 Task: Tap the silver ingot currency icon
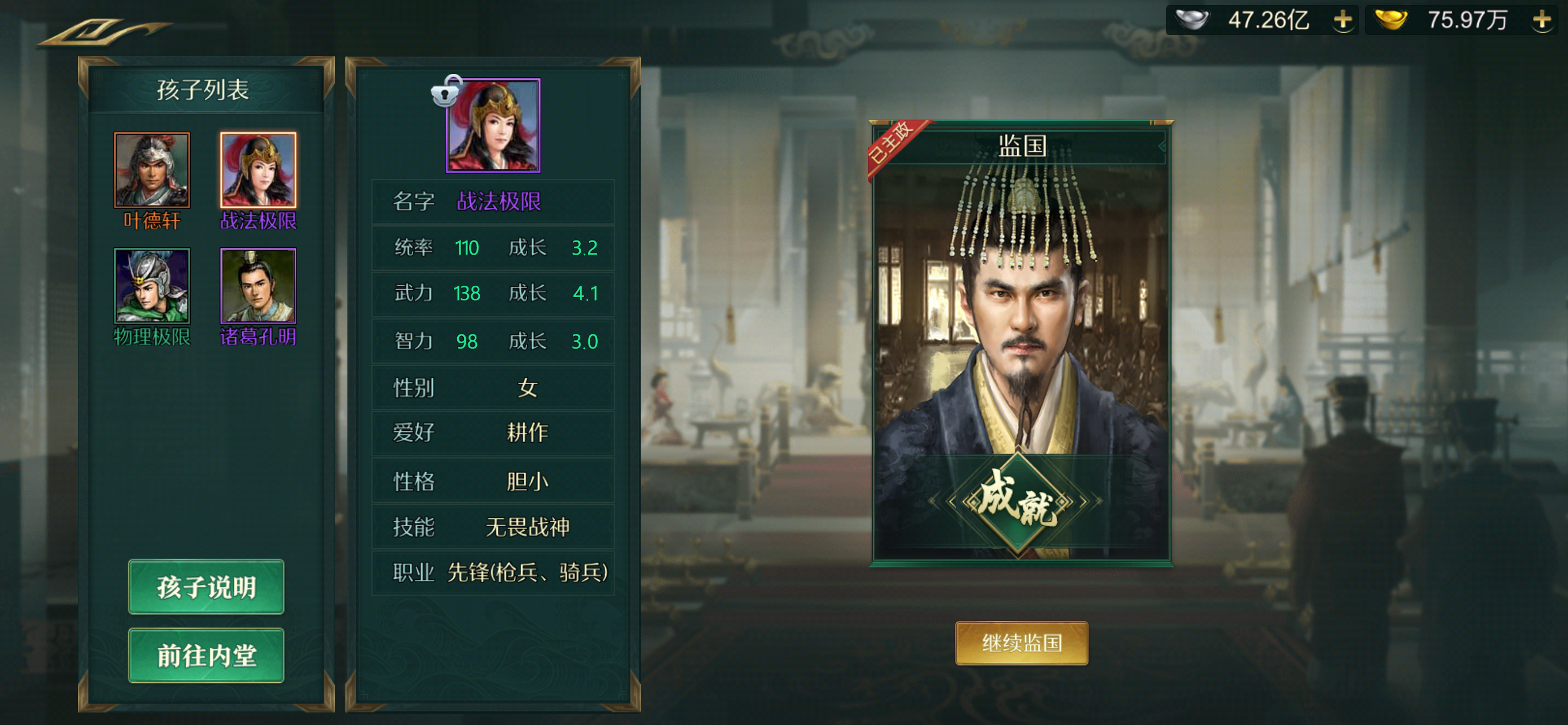[1192, 20]
